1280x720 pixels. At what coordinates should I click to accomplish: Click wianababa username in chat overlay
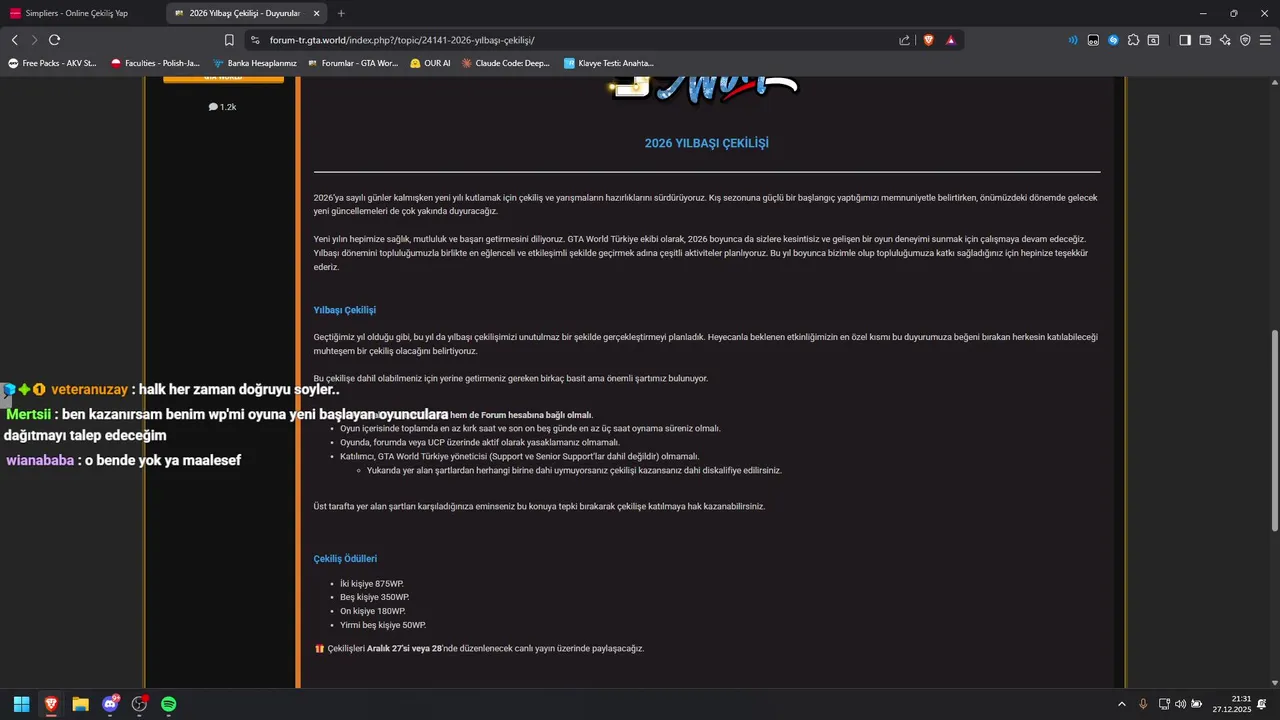[x=41, y=460]
